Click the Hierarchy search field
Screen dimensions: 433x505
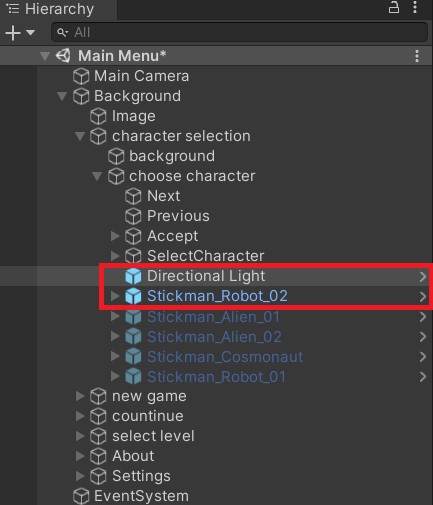click(x=239, y=32)
